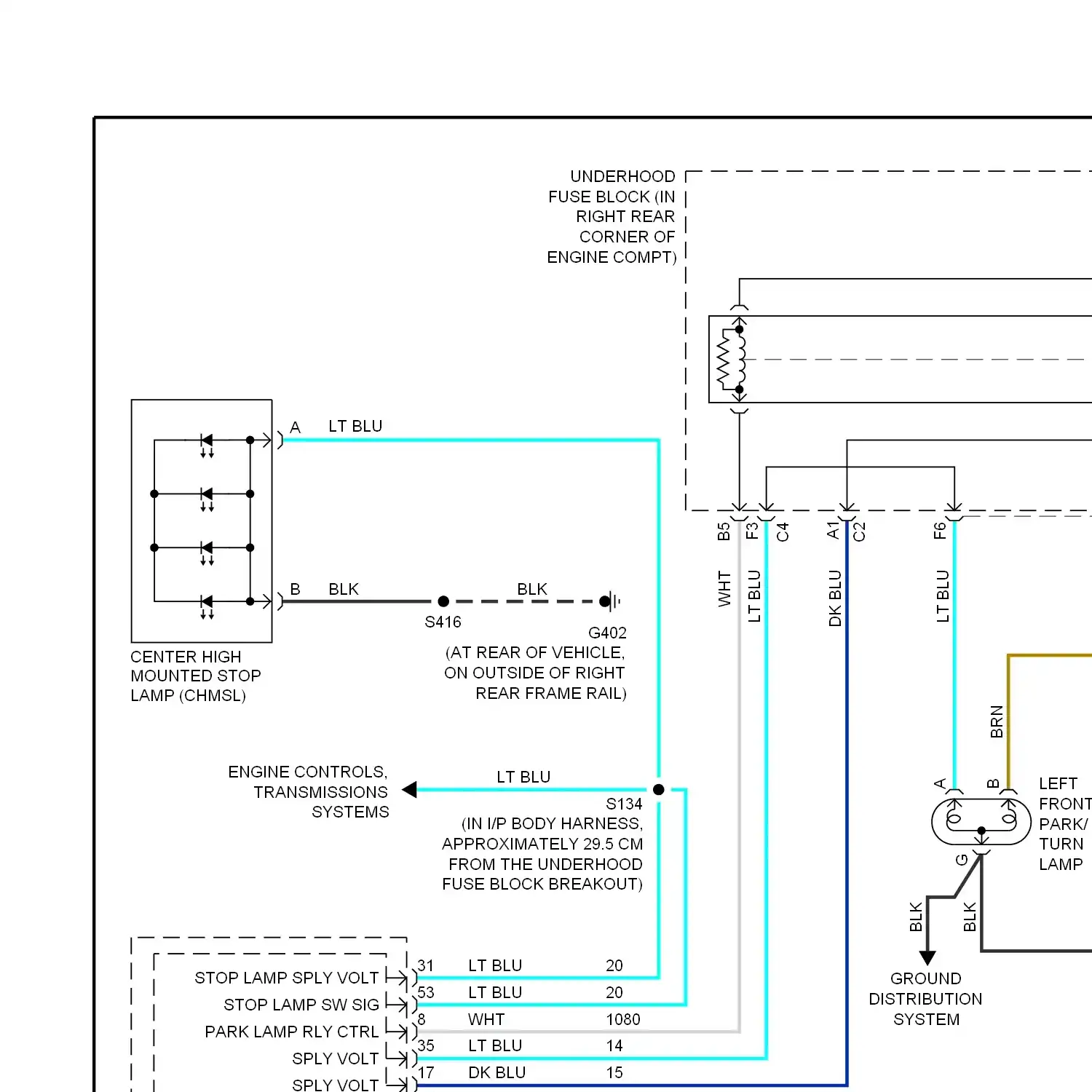Click circuit number 15

(x=614, y=1072)
